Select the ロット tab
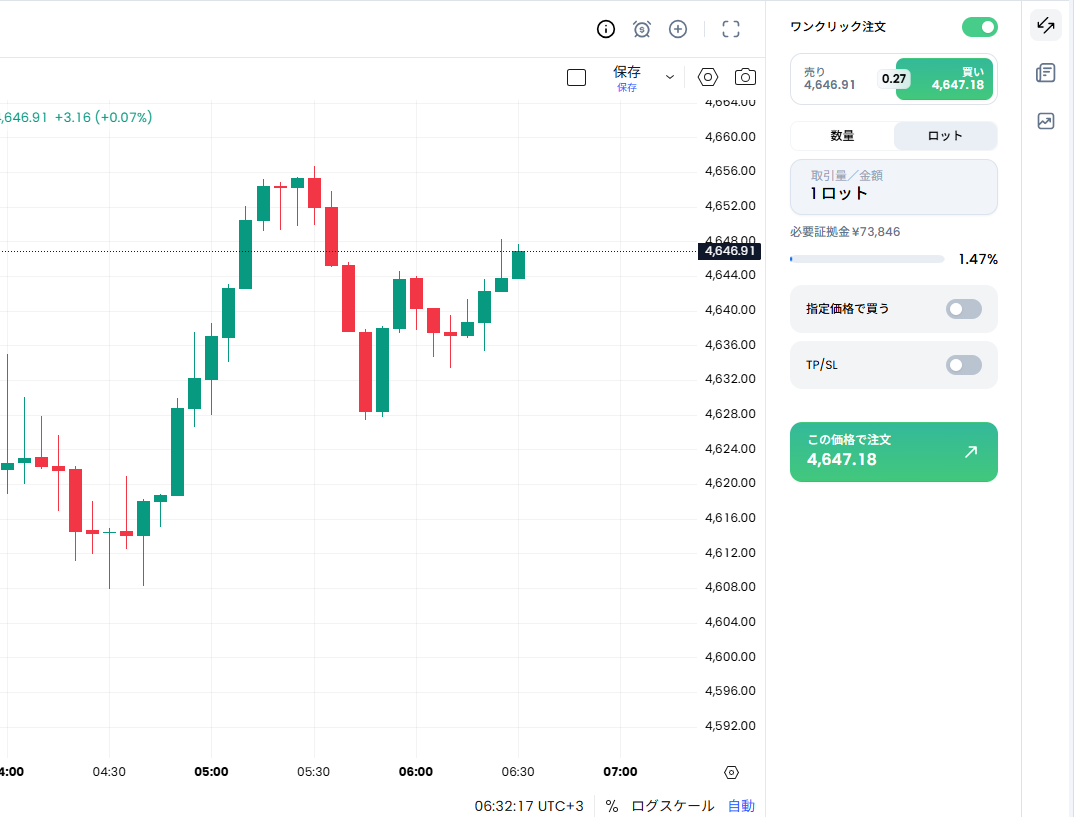 [945, 136]
